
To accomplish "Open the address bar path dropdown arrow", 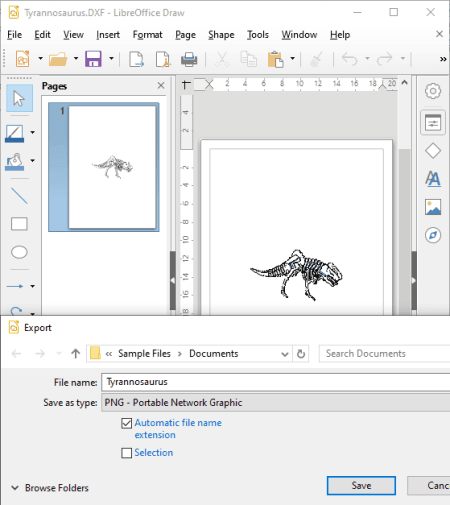I will (x=285, y=354).
